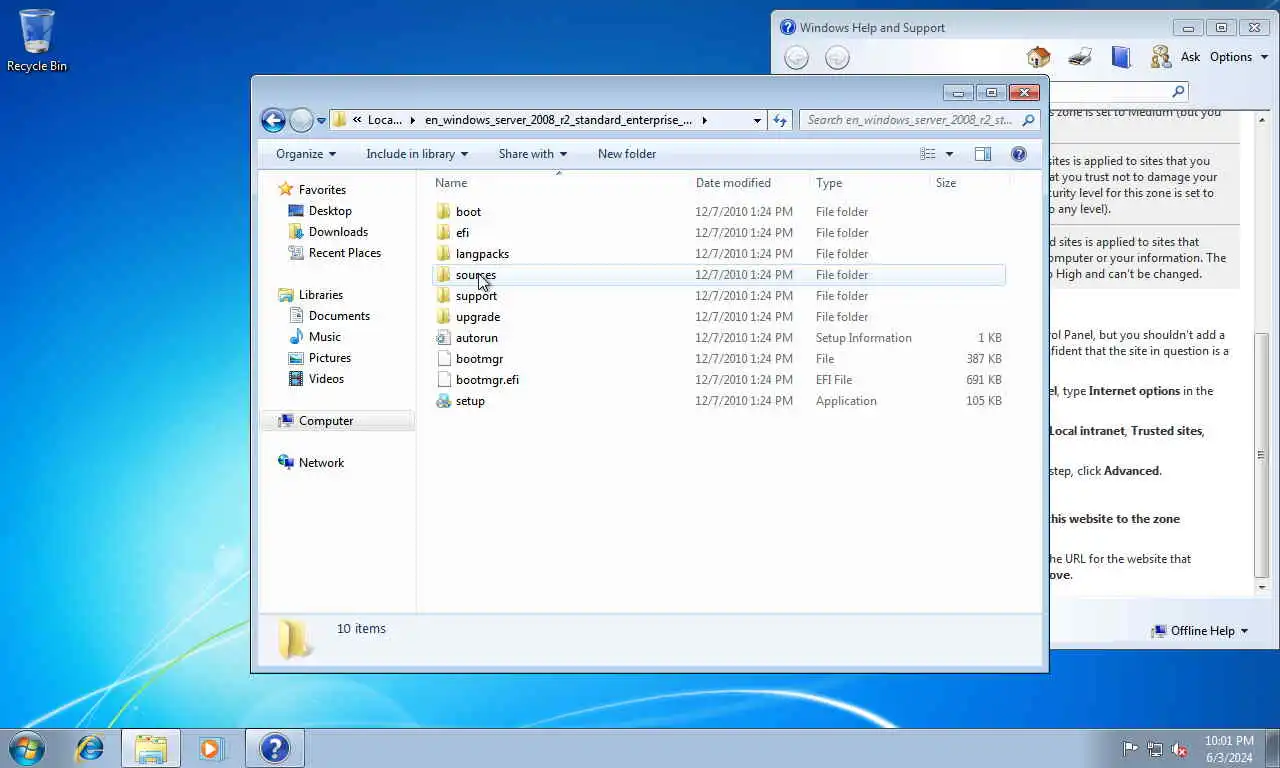Select the setup application icon

pyautogui.click(x=444, y=401)
